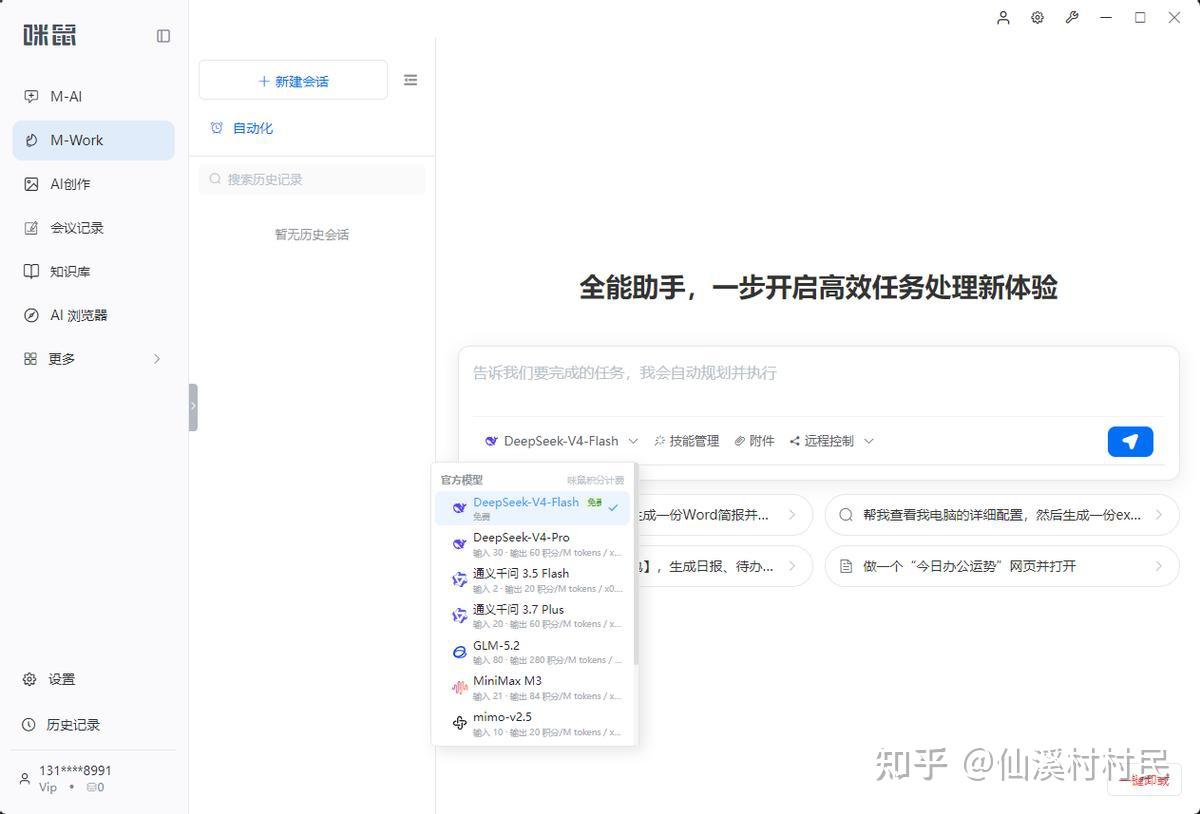Open the DeepSeek-V4-Flash model selector dropdown
Viewport: 1200px width, 814px height.
tap(560, 441)
